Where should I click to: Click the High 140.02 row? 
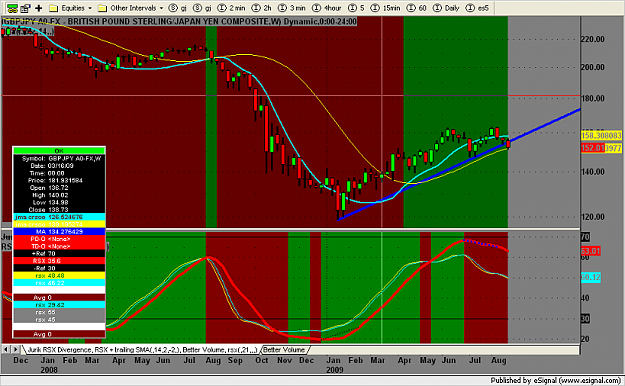pyautogui.click(x=59, y=195)
